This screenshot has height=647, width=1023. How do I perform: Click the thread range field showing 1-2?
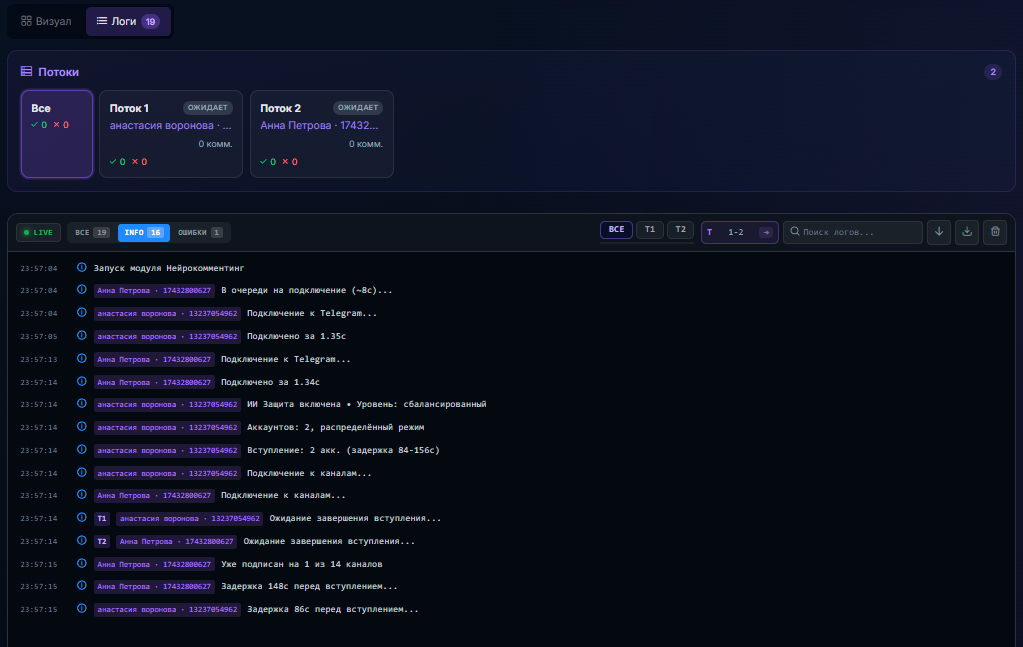pyautogui.click(x=736, y=232)
